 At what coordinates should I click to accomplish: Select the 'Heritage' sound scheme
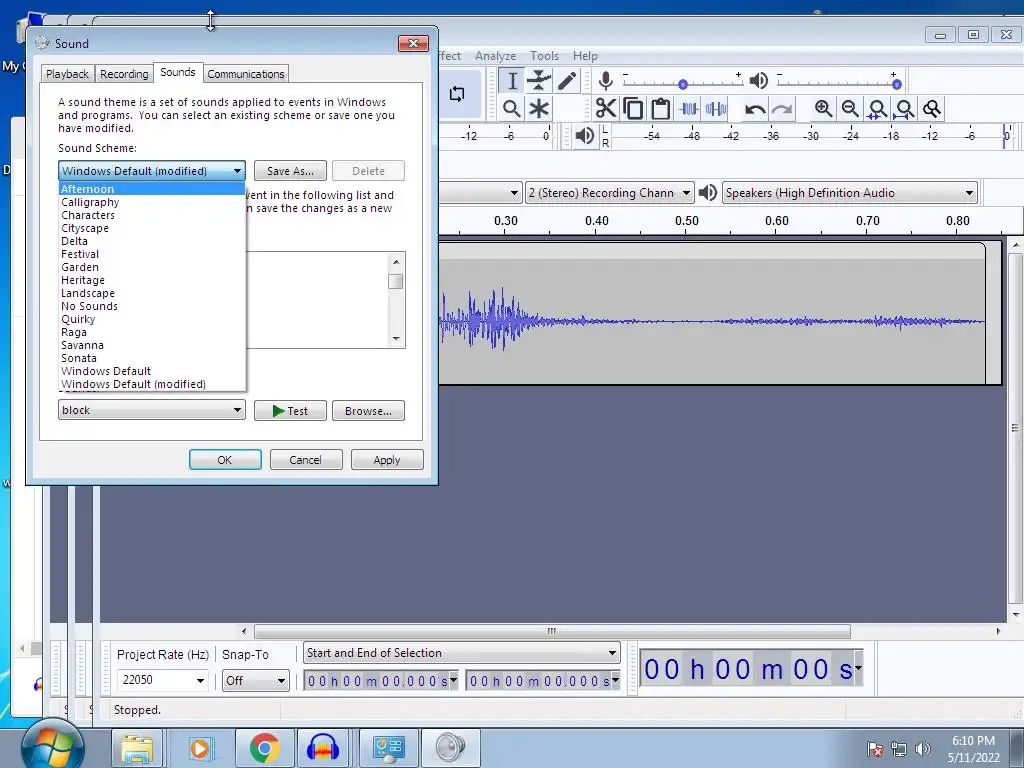coord(152,280)
